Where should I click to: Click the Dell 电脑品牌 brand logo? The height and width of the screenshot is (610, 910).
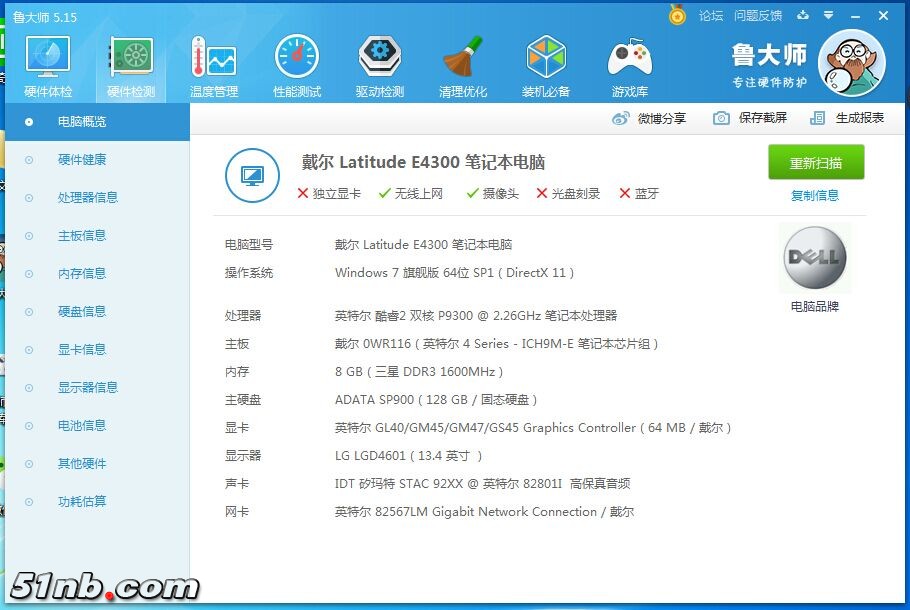click(x=815, y=258)
